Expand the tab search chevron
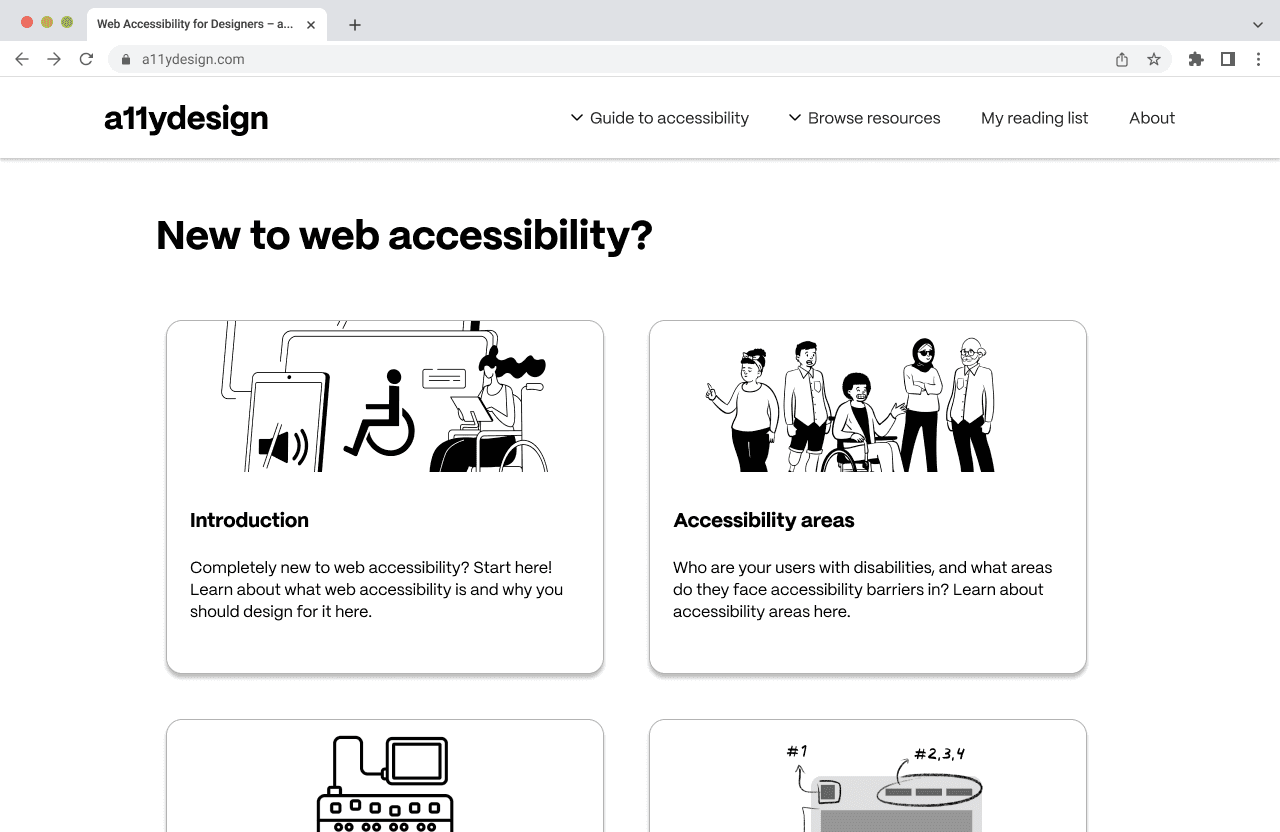The image size is (1280, 832). 1258,25
